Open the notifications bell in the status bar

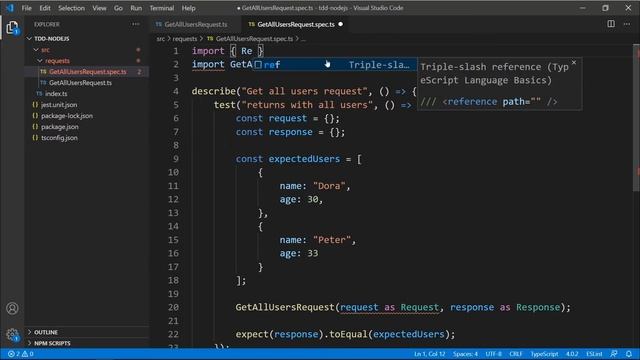(629, 354)
